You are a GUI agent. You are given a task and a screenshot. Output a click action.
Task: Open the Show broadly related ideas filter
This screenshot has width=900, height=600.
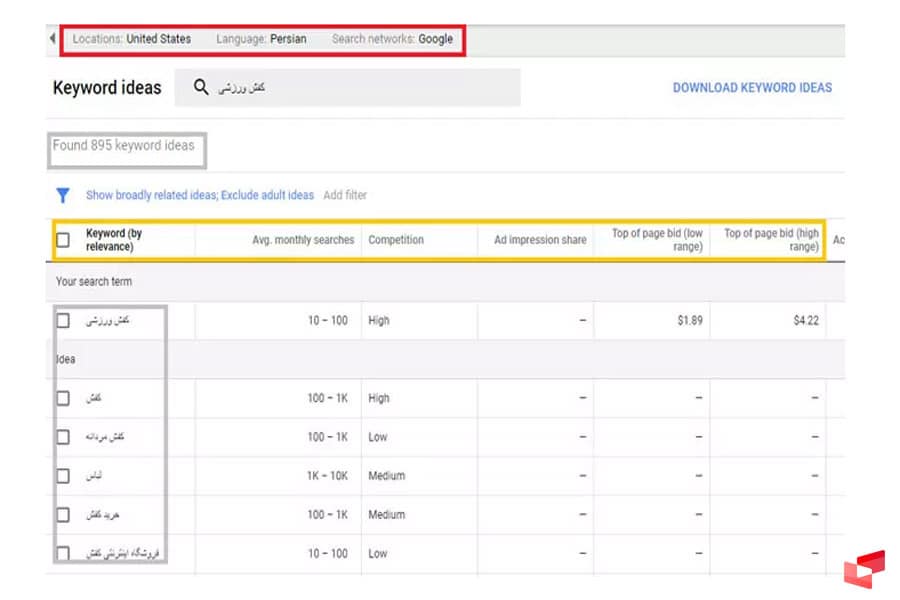(x=151, y=195)
